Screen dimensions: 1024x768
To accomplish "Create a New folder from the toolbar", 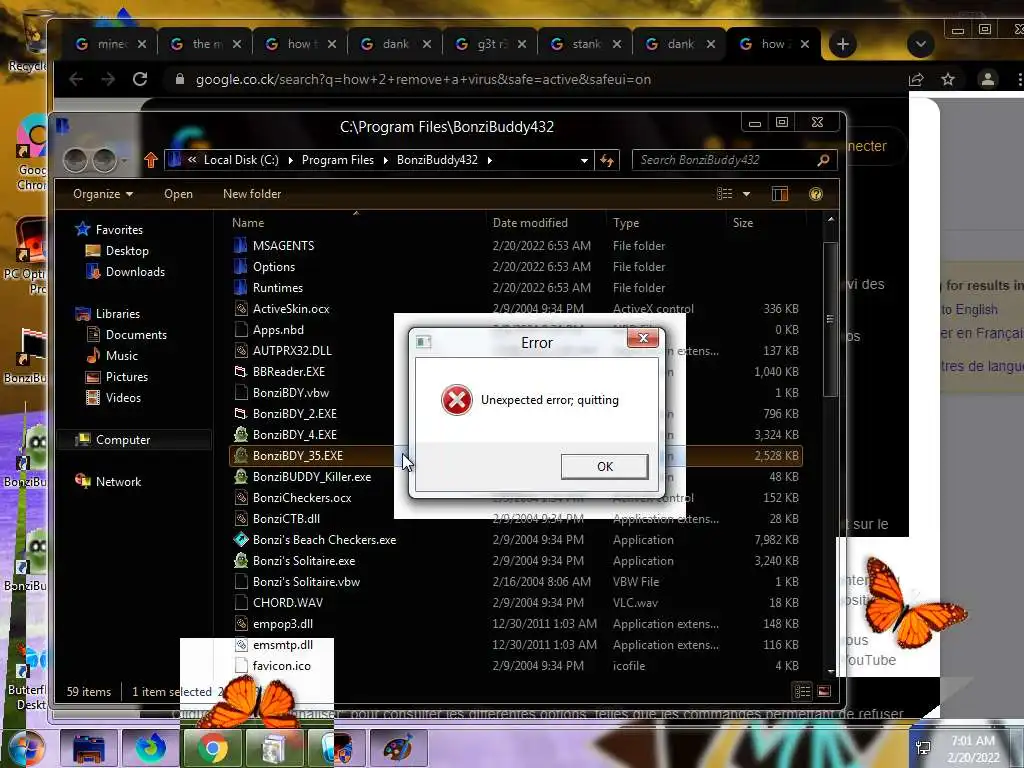I will click(252, 194).
